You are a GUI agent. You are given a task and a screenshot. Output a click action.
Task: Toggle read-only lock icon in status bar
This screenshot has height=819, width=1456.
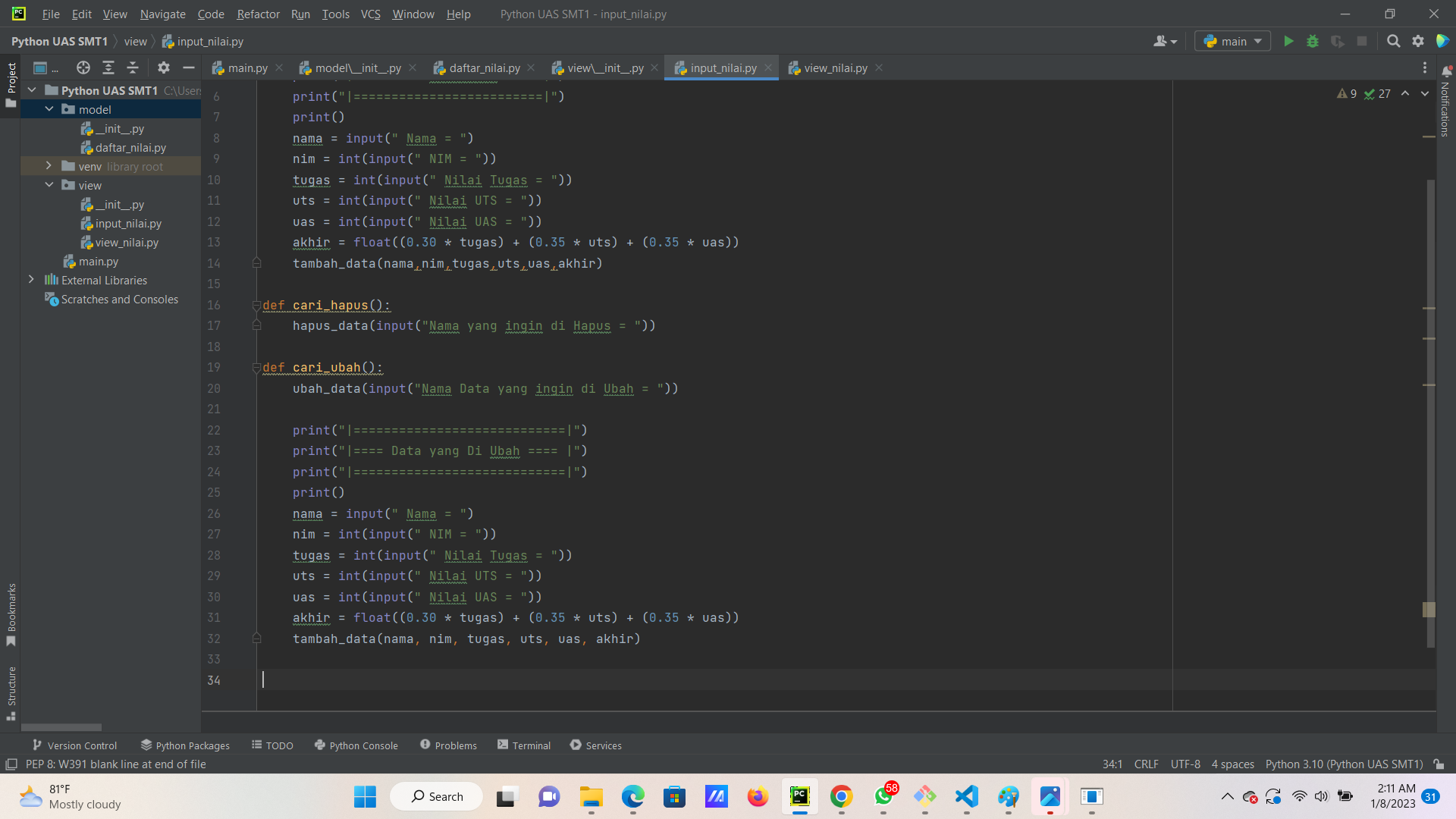point(1439,764)
